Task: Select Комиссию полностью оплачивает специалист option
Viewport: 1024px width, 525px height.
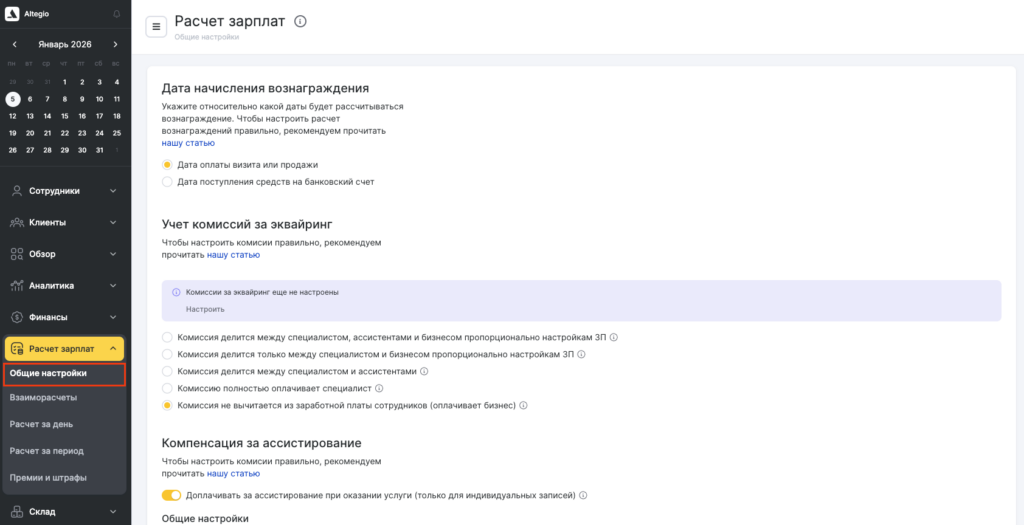Action: click(167, 388)
